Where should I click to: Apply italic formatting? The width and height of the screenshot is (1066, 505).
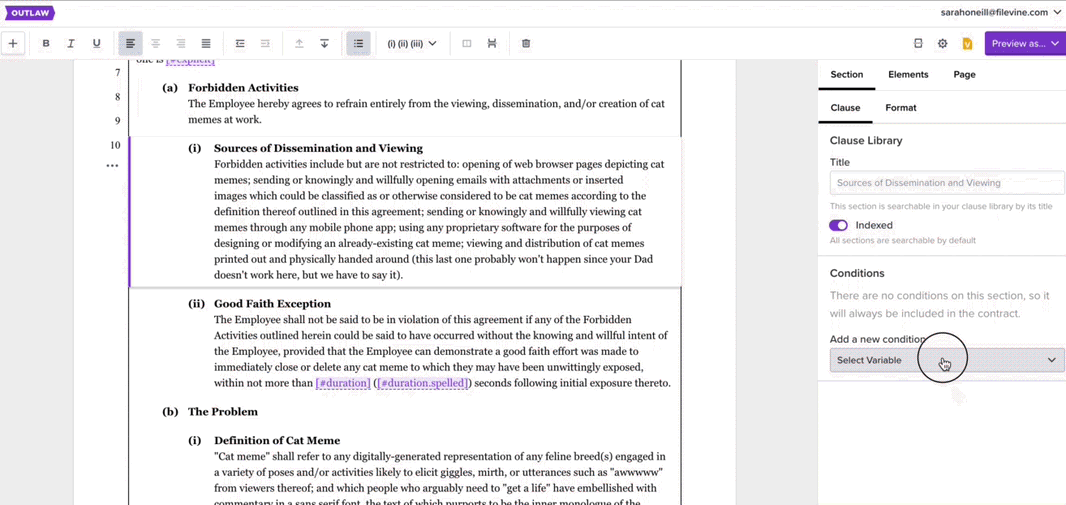(x=71, y=44)
